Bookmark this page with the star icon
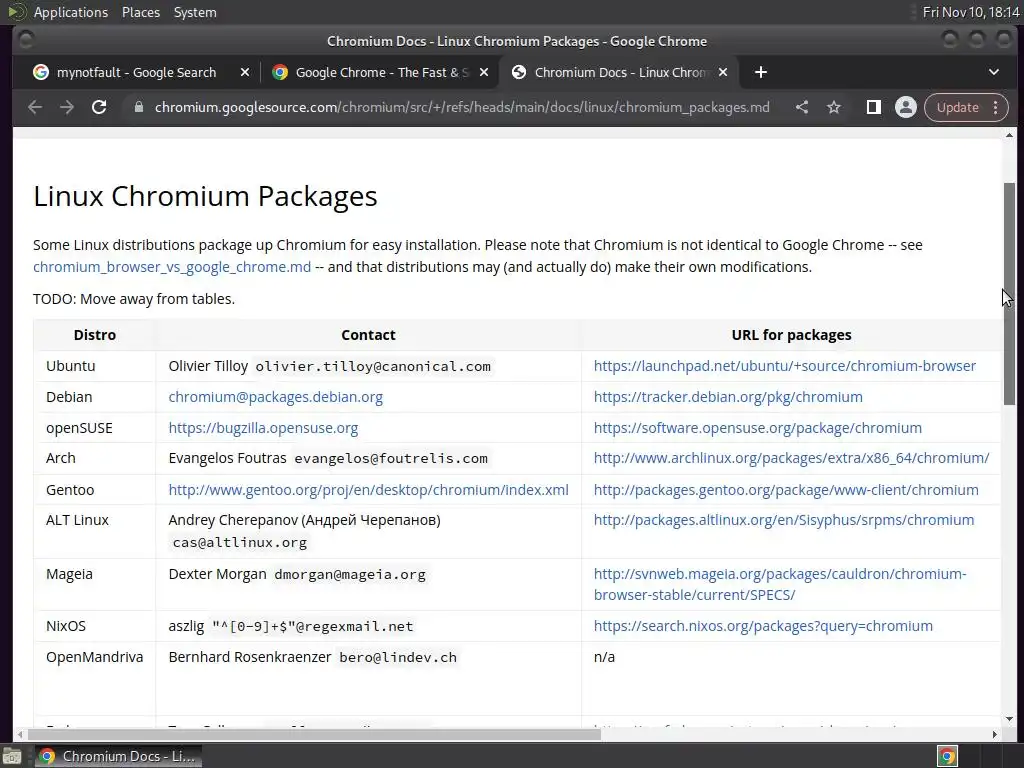1024x768 pixels. tap(834, 107)
